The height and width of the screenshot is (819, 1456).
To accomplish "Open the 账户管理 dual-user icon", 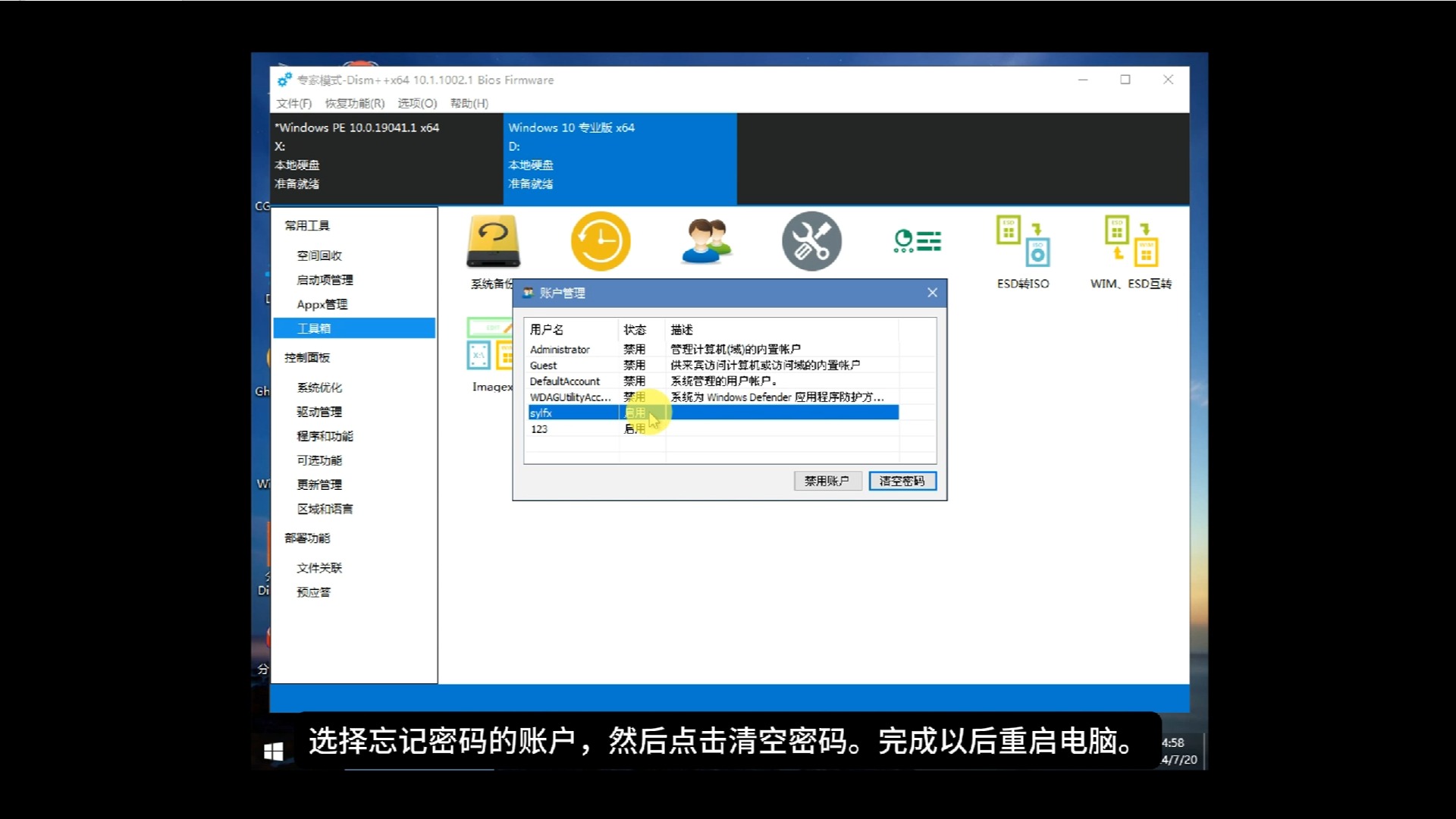I will 706,240.
